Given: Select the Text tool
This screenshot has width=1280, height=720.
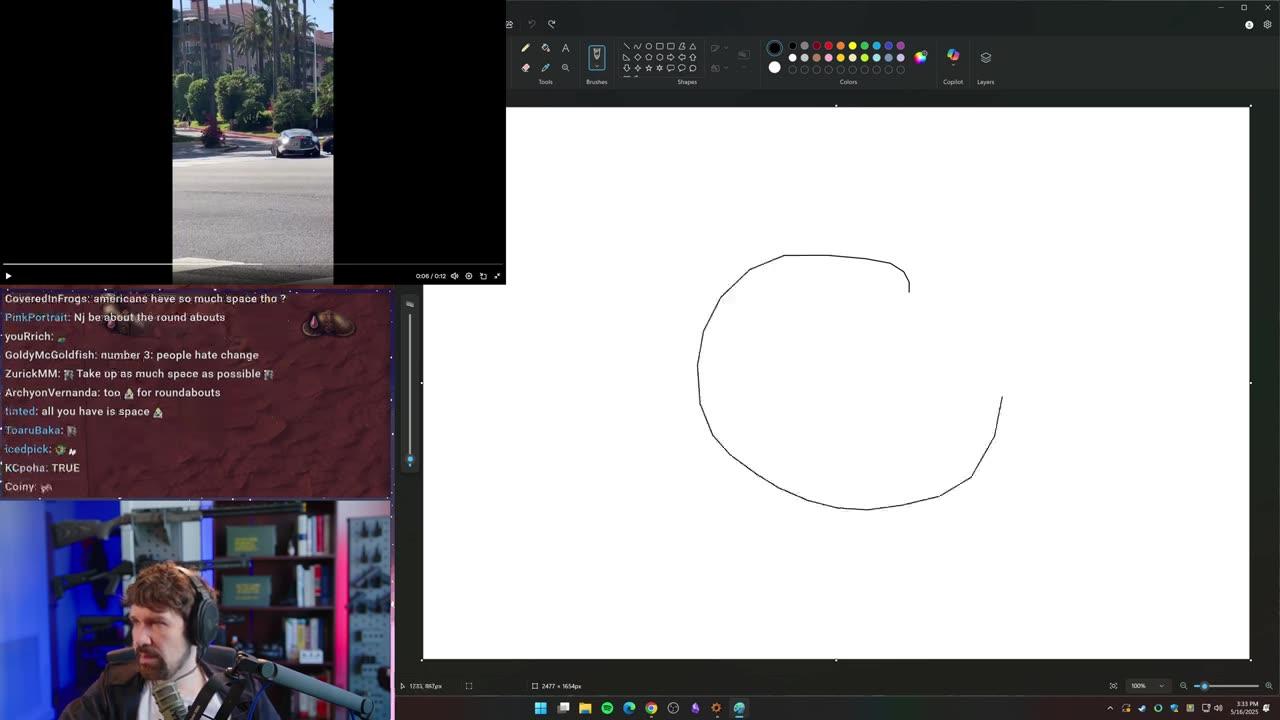Looking at the screenshot, I should [x=565, y=48].
